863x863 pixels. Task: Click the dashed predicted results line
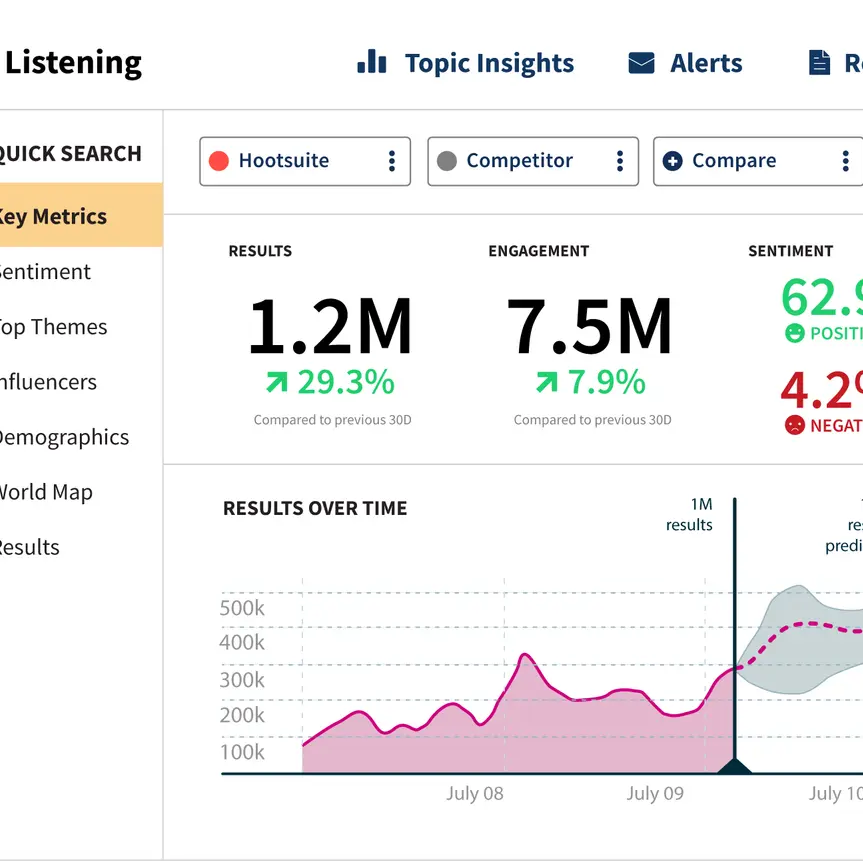tap(798, 626)
